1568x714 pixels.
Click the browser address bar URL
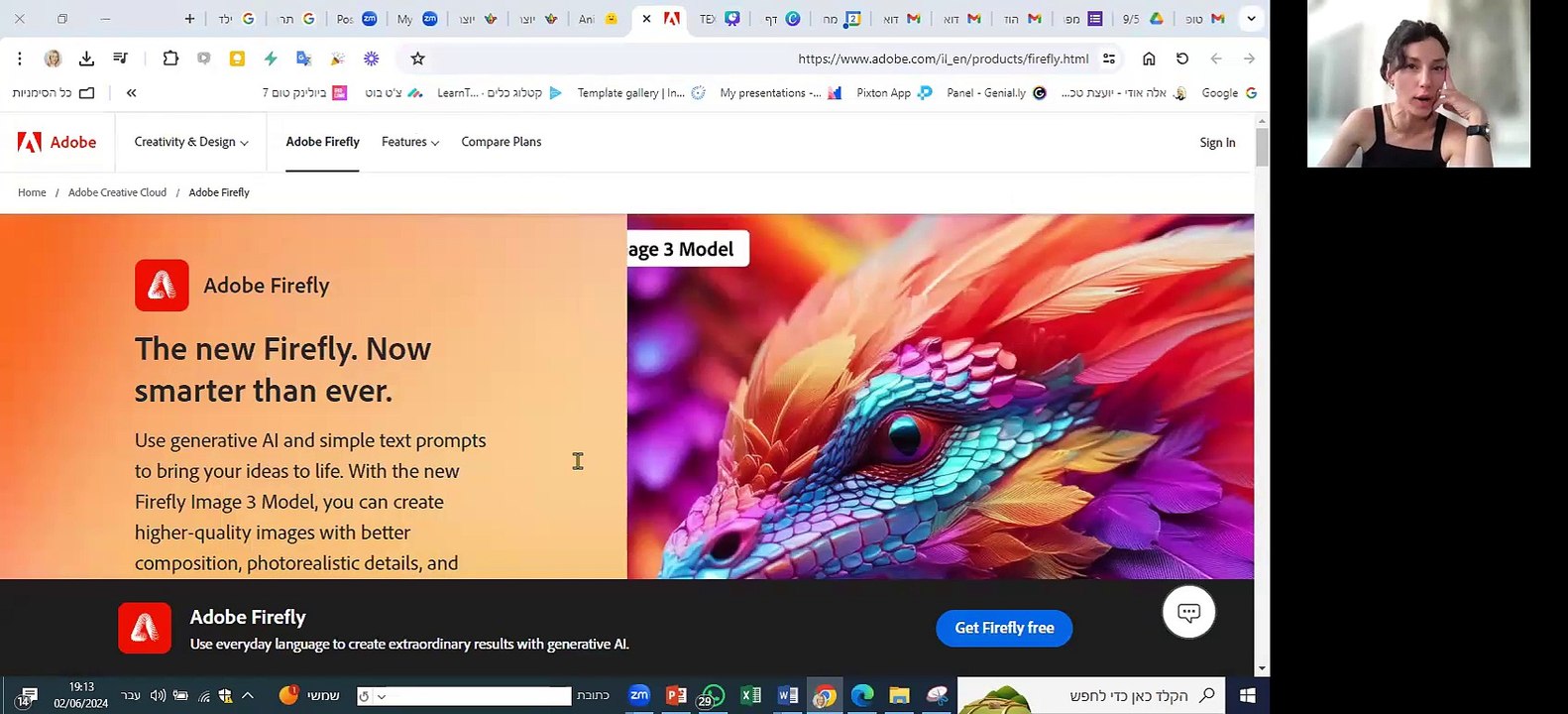[x=943, y=59]
